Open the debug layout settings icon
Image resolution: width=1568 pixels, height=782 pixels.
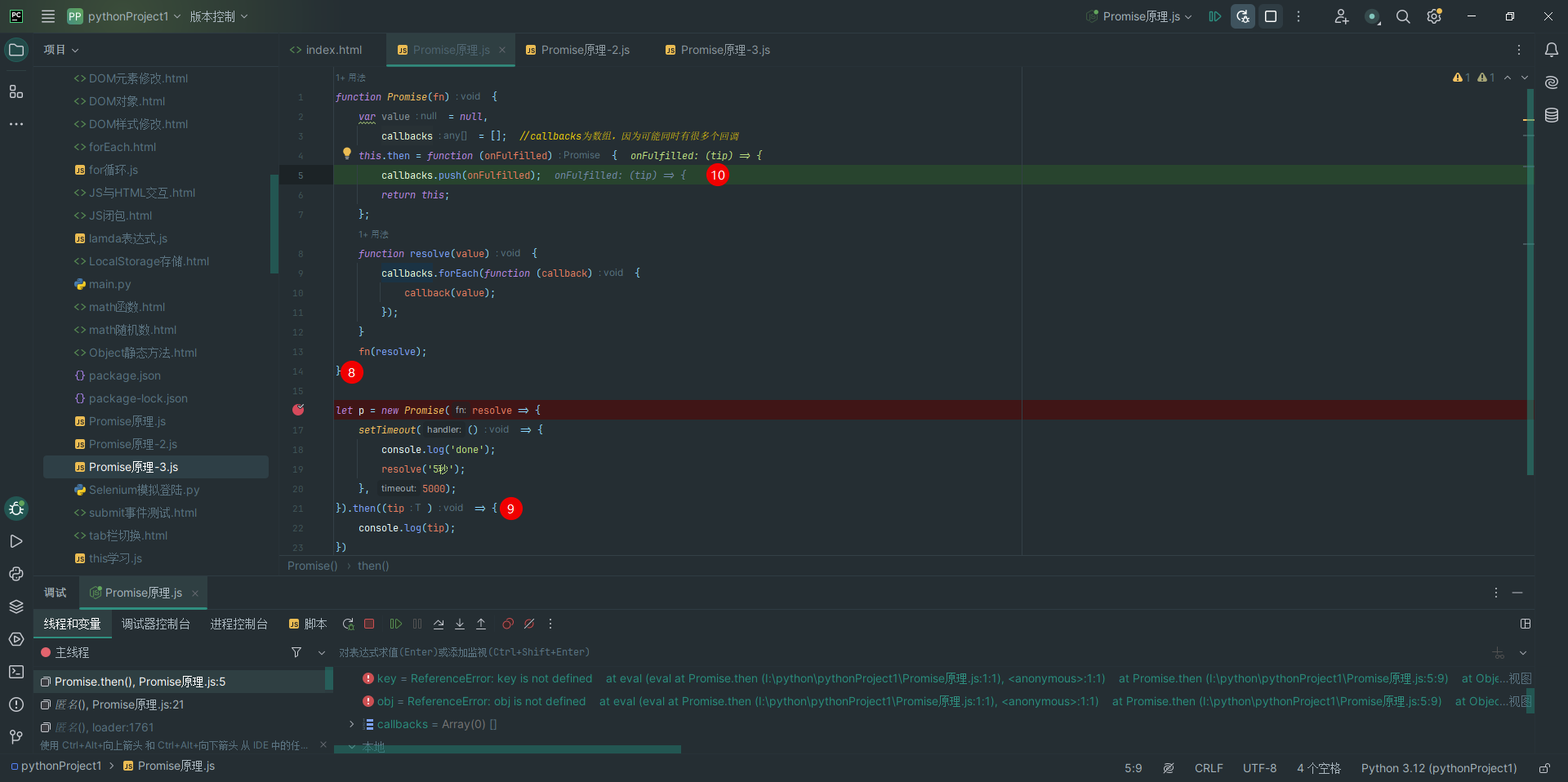click(x=1526, y=624)
